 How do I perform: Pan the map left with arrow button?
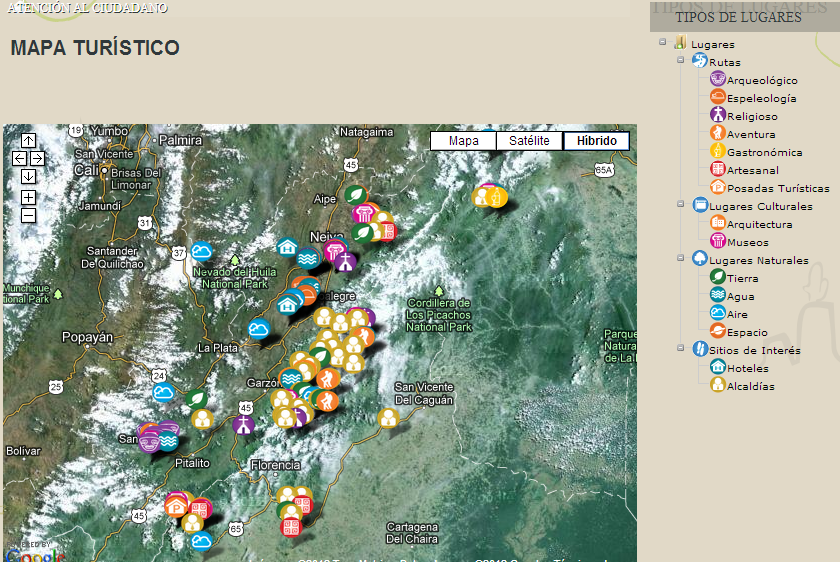pos(19,158)
